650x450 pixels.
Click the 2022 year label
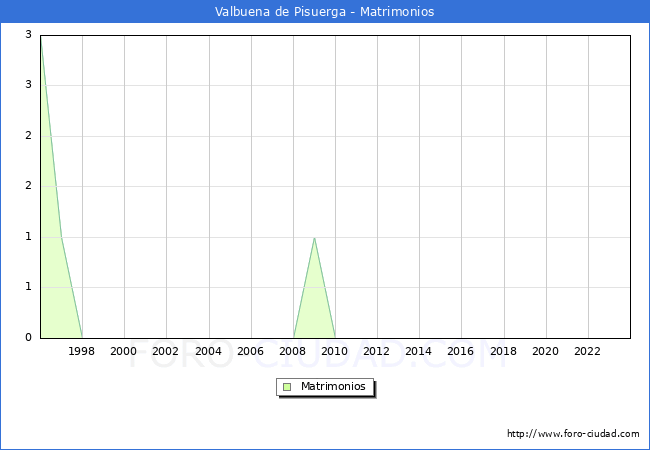[588, 351]
